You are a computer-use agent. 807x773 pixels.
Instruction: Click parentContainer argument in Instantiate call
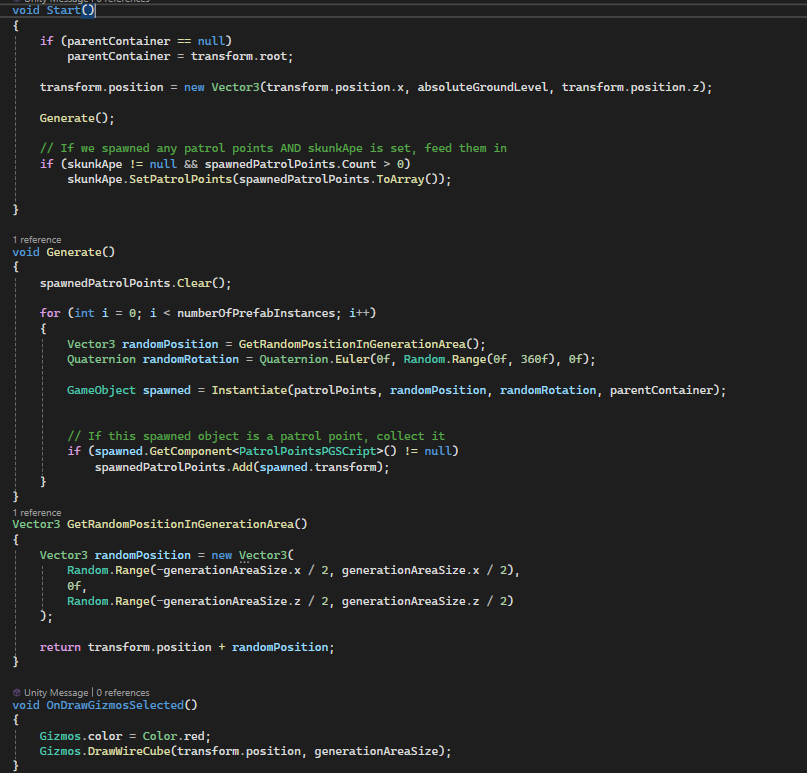[661, 390]
